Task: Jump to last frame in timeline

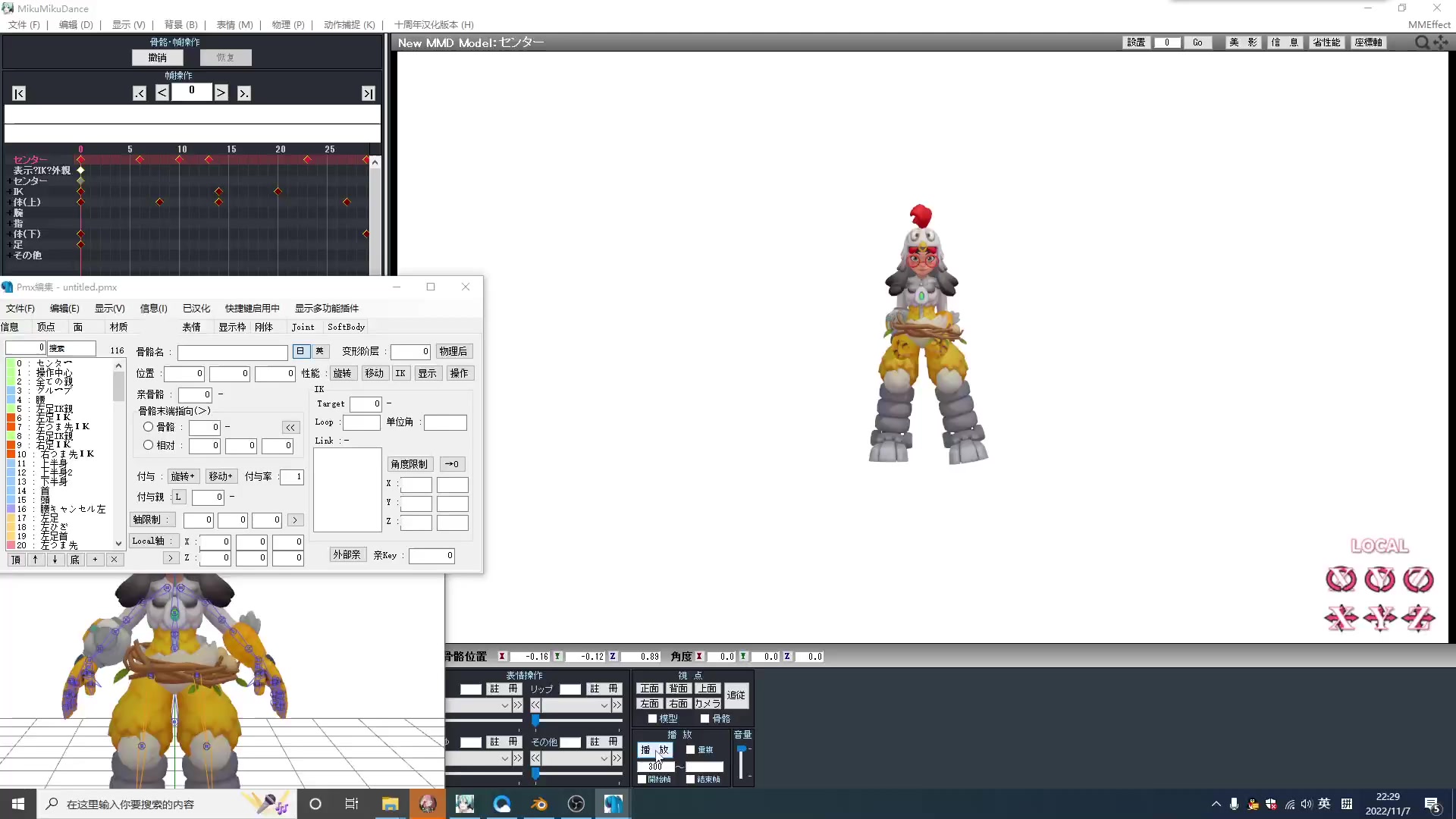Action: pyautogui.click(x=368, y=93)
